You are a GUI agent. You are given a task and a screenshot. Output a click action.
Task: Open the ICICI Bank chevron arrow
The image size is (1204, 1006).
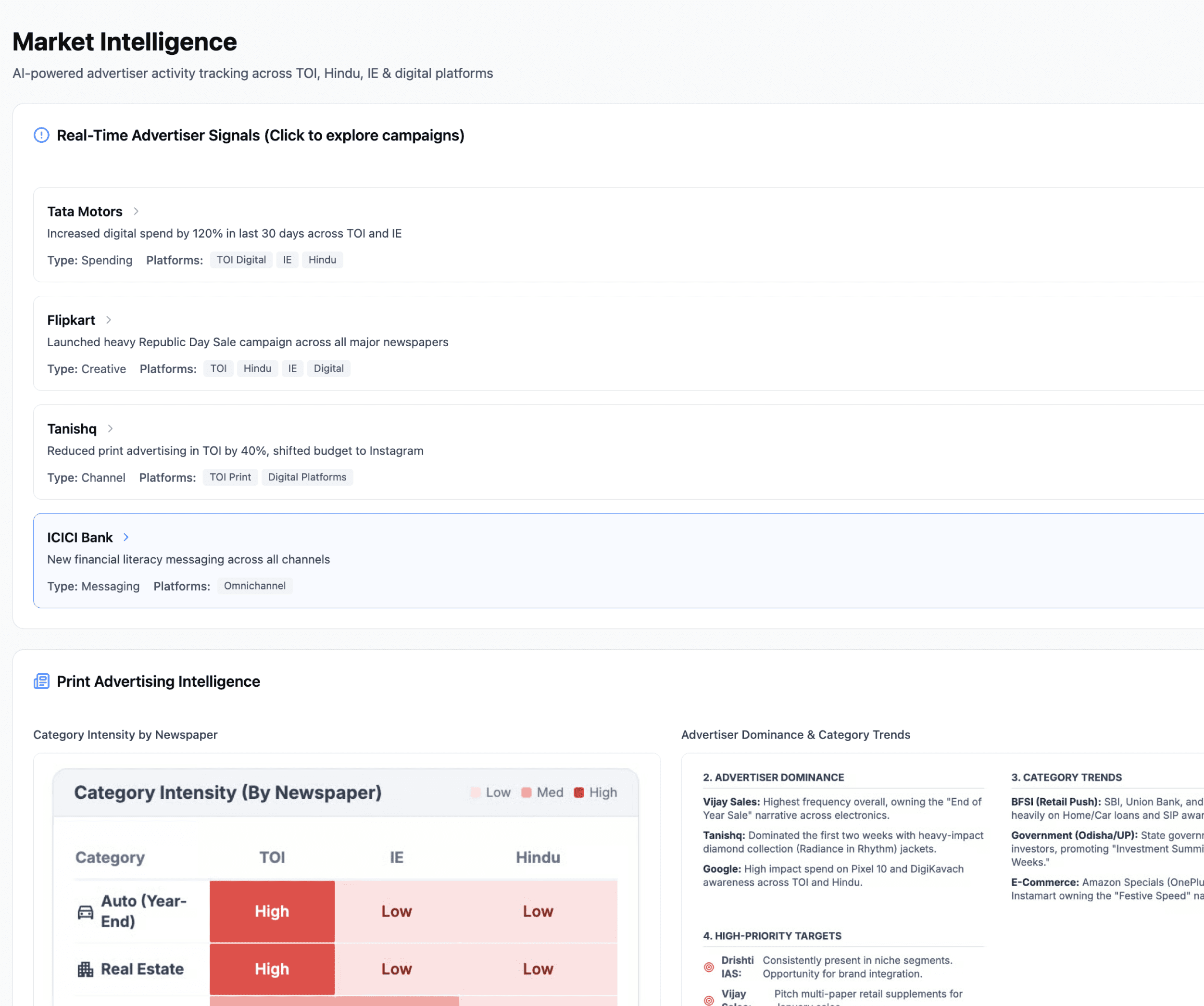(x=126, y=538)
